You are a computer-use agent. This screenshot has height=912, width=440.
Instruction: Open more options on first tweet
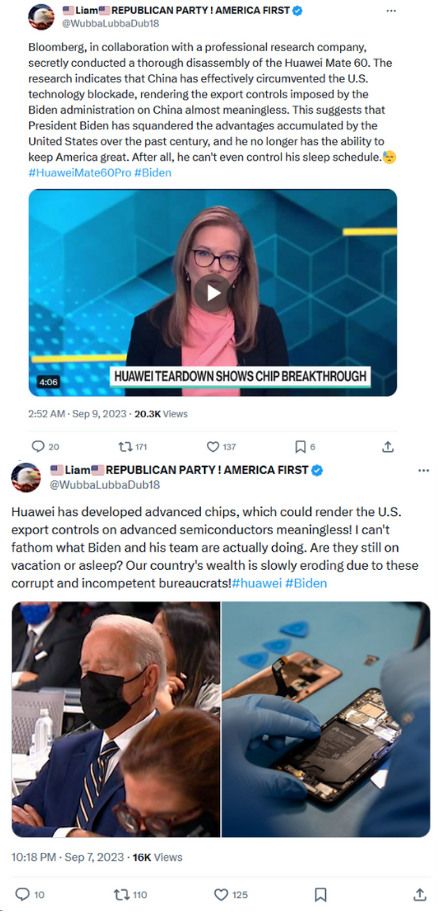(391, 11)
